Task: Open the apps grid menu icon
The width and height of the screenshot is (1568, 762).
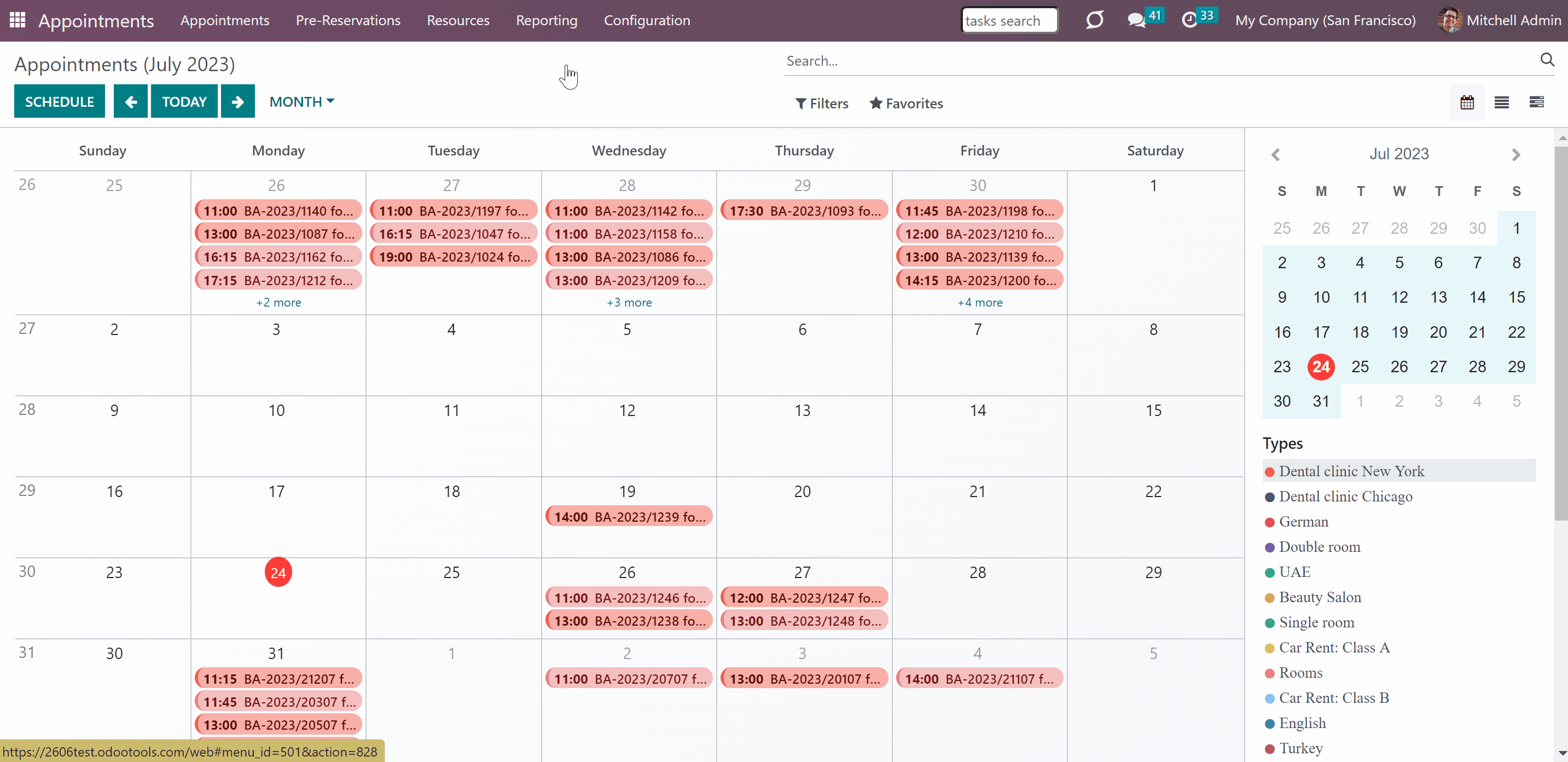Action: [x=18, y=20]
